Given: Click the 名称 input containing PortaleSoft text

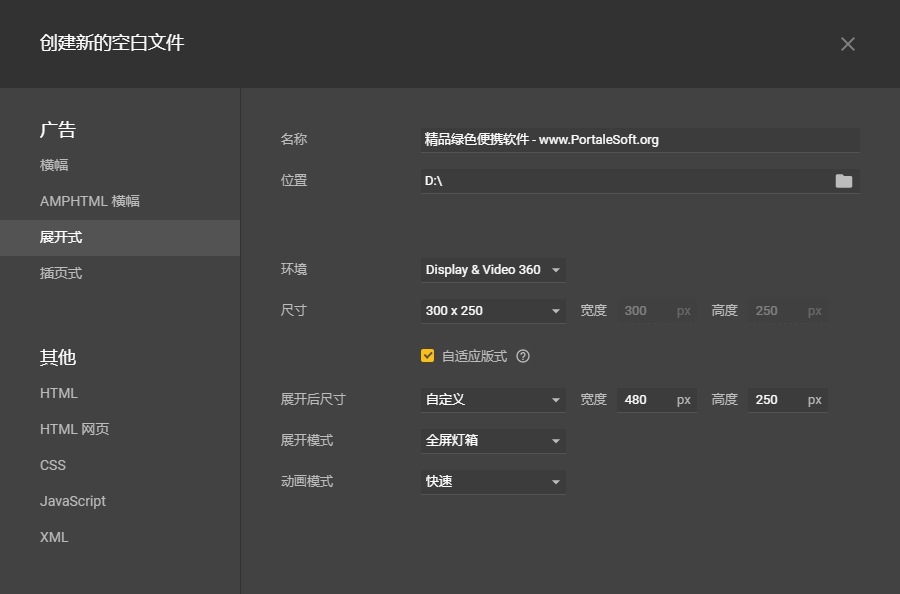Looking at the screenshot, I should 640,139.
